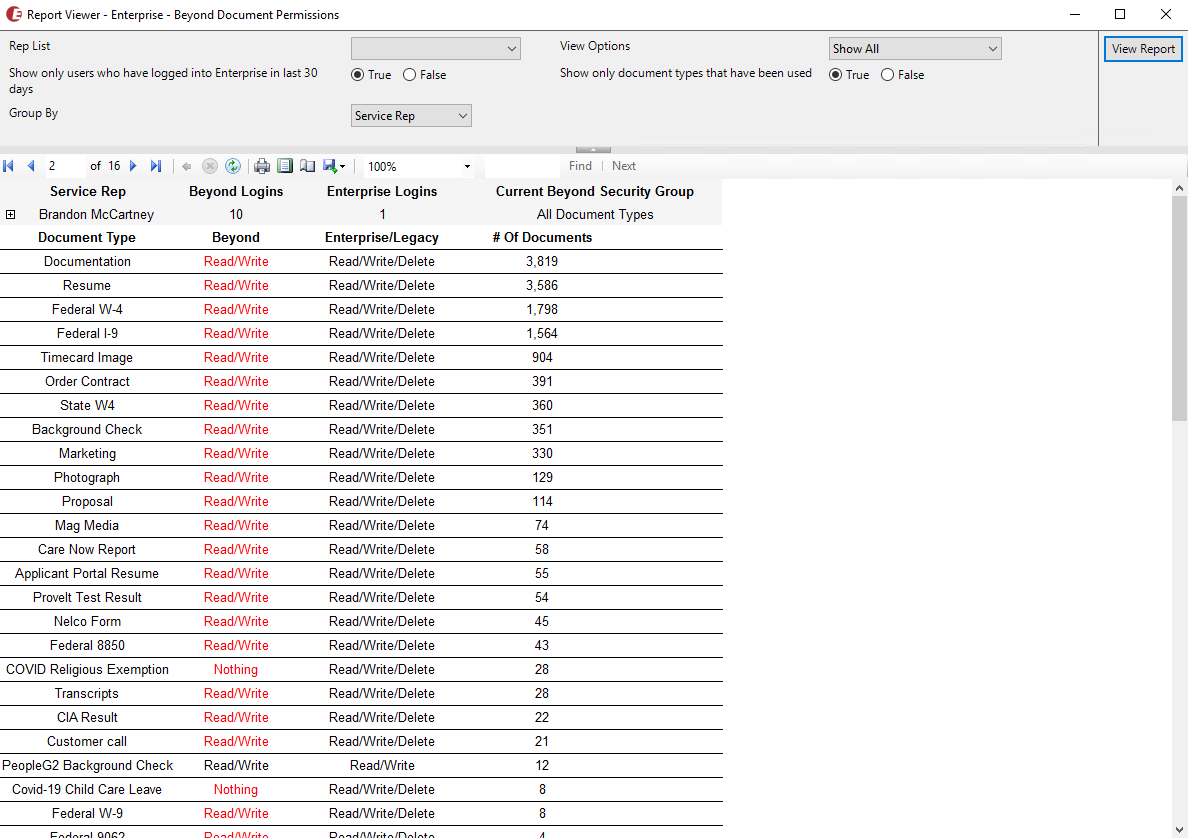Viewport: 1188px width, 838px height.
Task: Refresh the report with the green arrows icon
Action: pyautogui.click(x=233, y=166)
